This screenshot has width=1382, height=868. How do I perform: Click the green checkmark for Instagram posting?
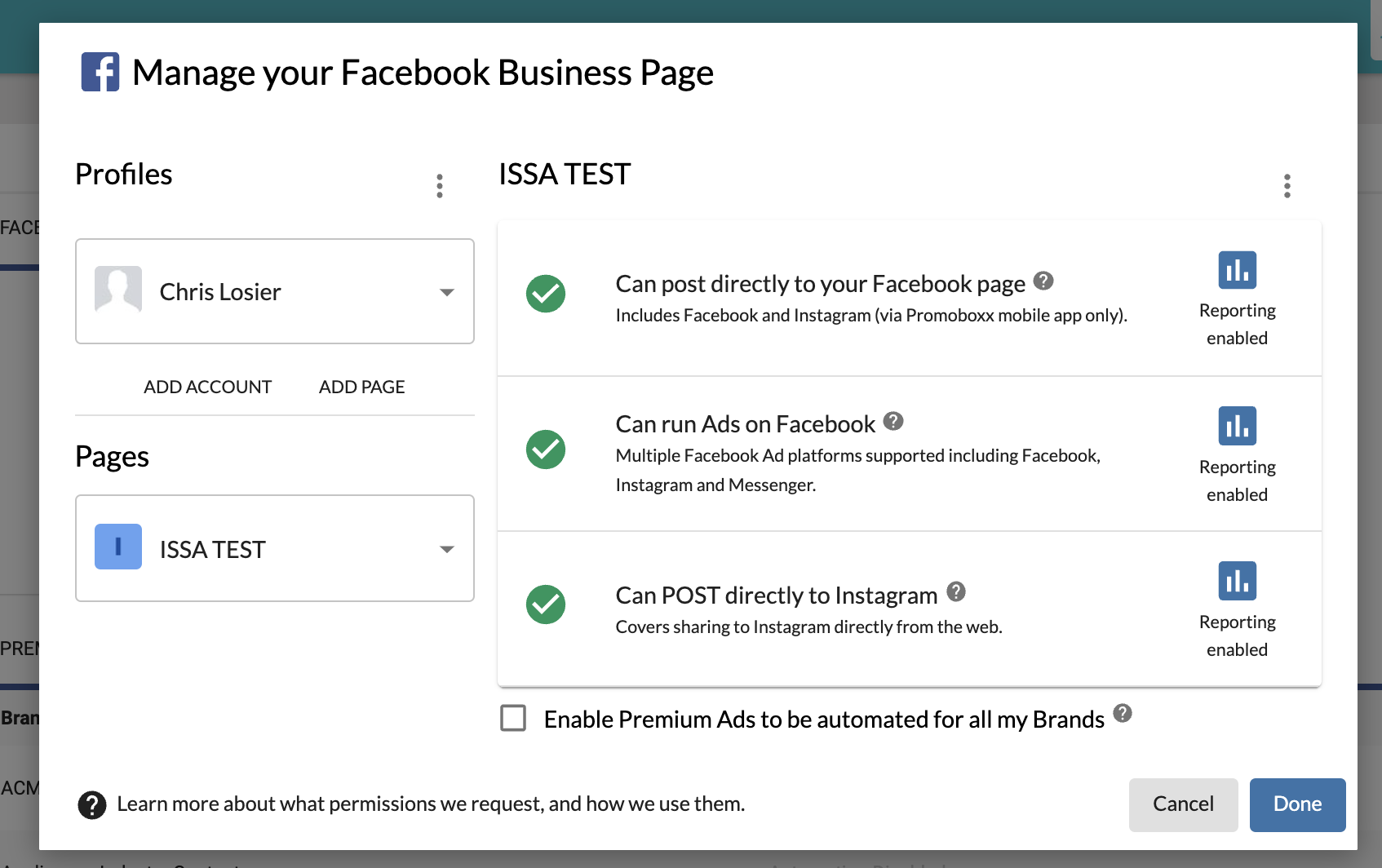[x=546, y=604]
